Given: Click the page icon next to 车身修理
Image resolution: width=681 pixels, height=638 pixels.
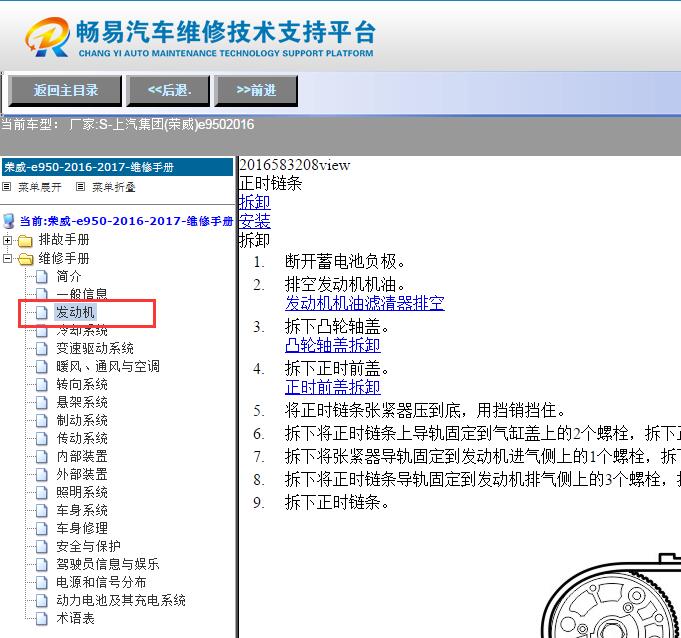Looking at the screenshot, I should click(x=42, y=529).
